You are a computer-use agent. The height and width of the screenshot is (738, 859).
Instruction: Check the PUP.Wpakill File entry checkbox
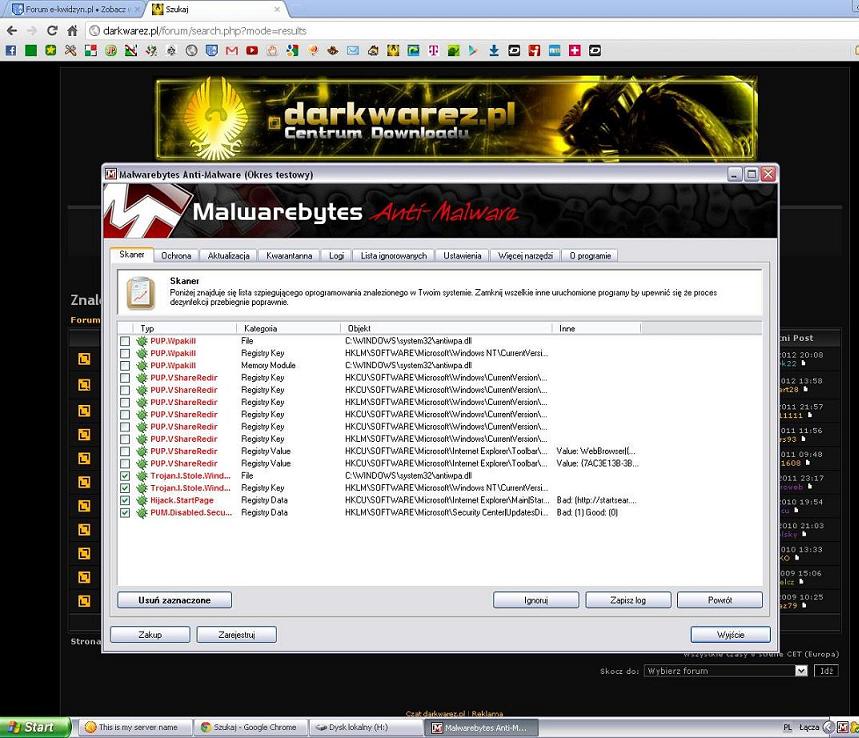coord(125,341)
